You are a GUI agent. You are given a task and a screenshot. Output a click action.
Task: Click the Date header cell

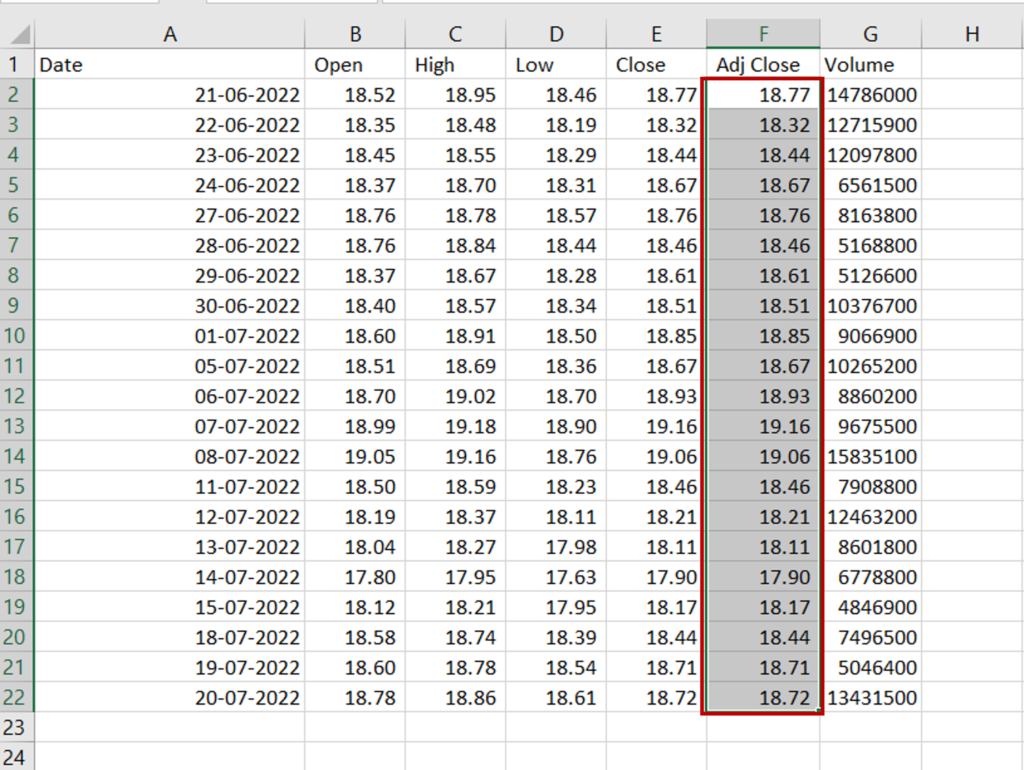pyautogui.click(x=170, y=65)
